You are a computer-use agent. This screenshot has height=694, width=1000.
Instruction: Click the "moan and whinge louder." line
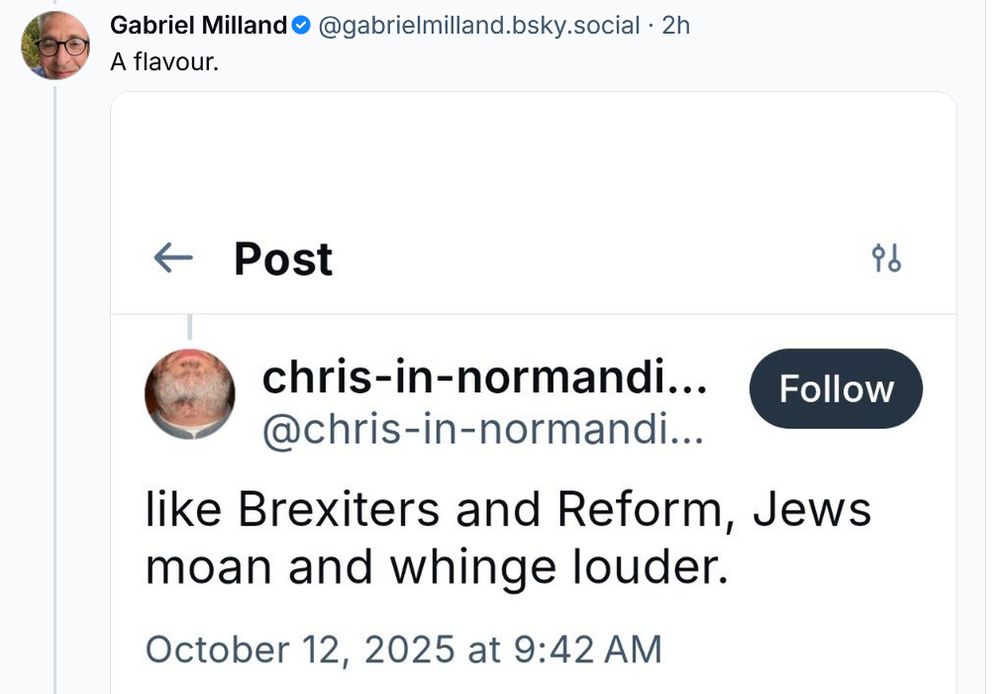433,568
